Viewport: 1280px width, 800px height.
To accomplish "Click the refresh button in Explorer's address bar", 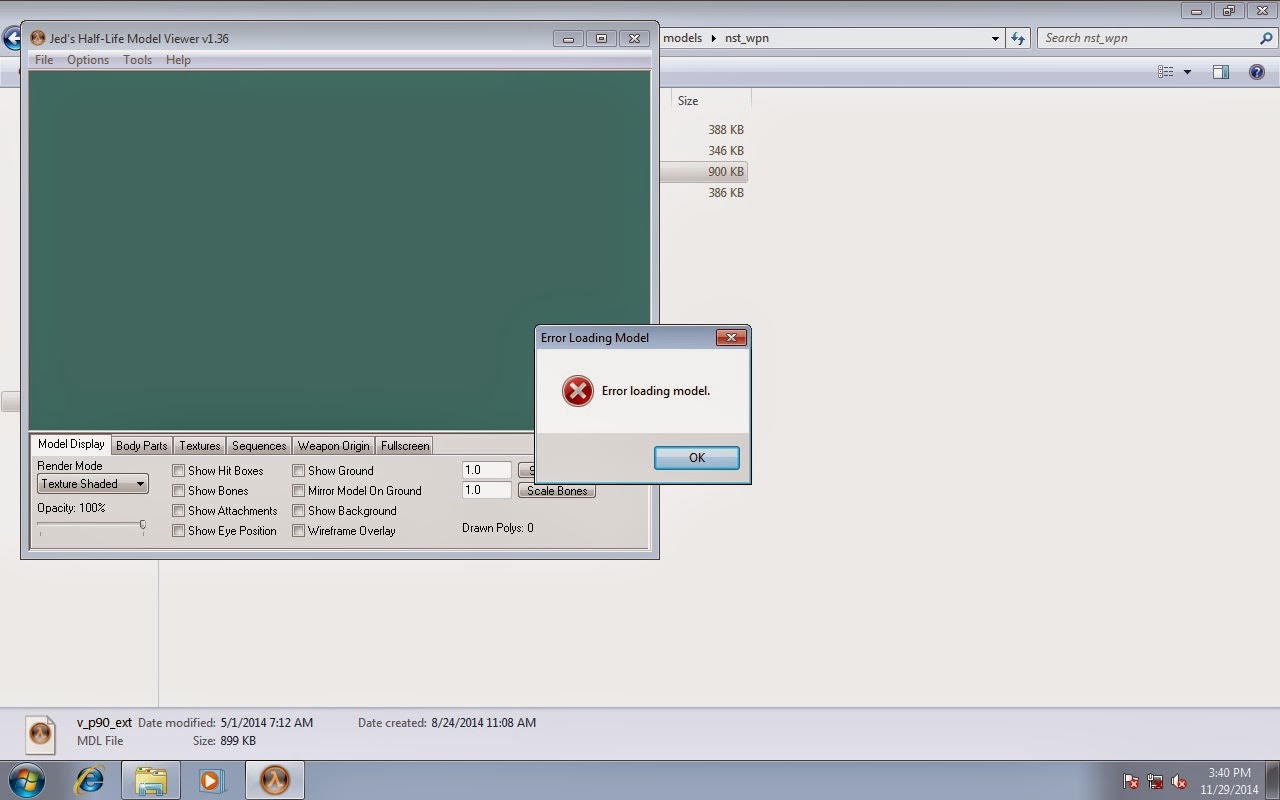I will pos(1018,38).
